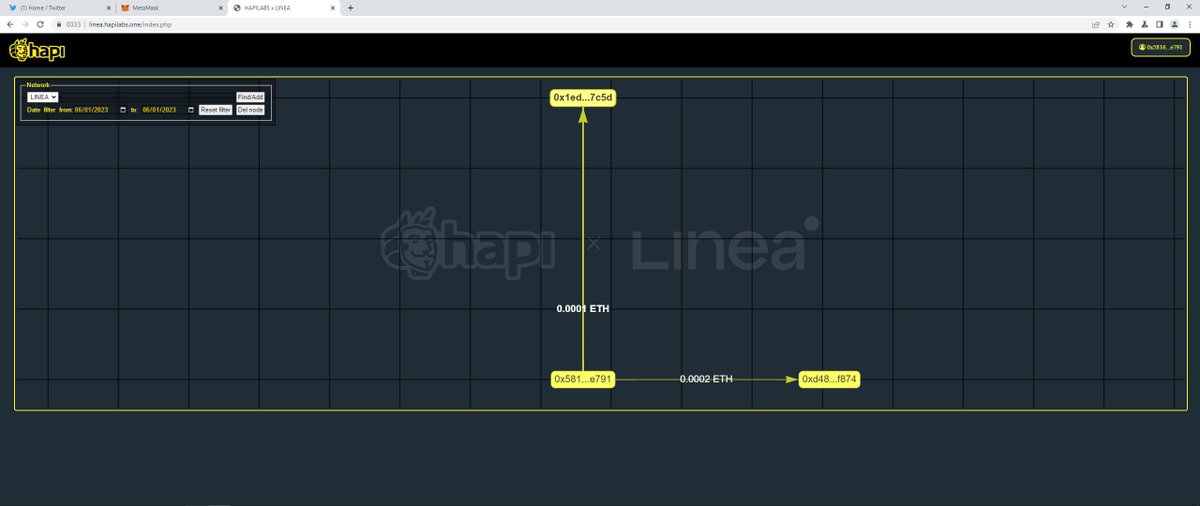Open the Chrome profile avatar

pyautogui.click(x=1174, y=24)
